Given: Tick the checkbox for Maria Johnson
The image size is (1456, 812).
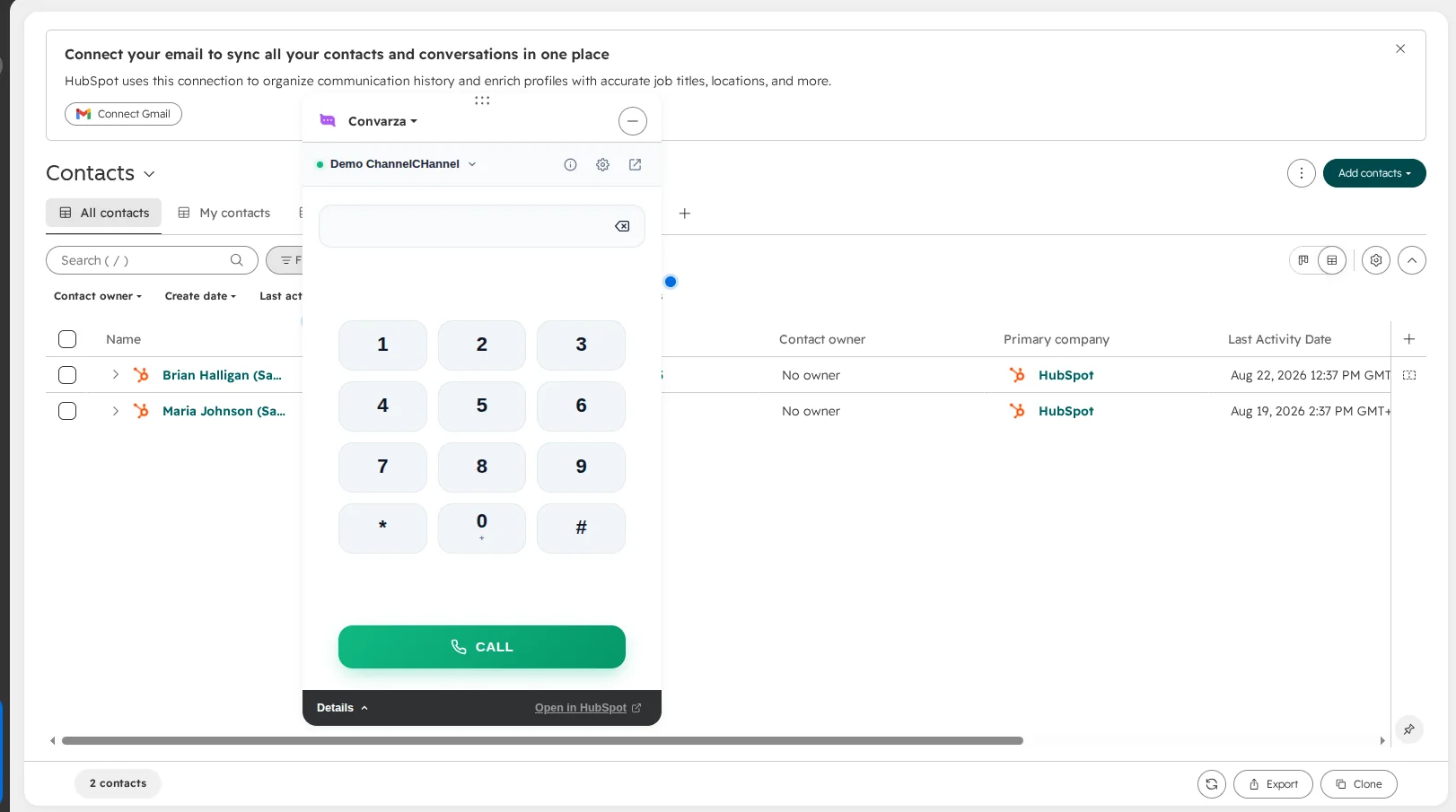Looking at the screenshot, I should pos(67,411).
